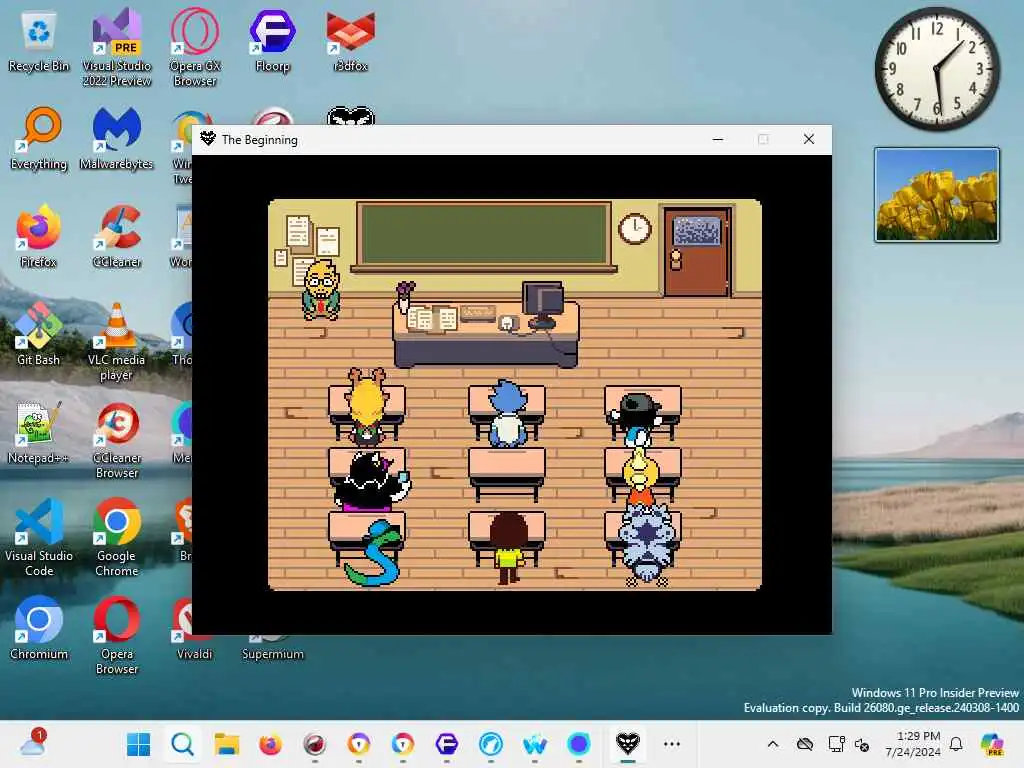Click the Floorp taskbar icon
Screen dimensions: 1024x768
tap(447, 744)
